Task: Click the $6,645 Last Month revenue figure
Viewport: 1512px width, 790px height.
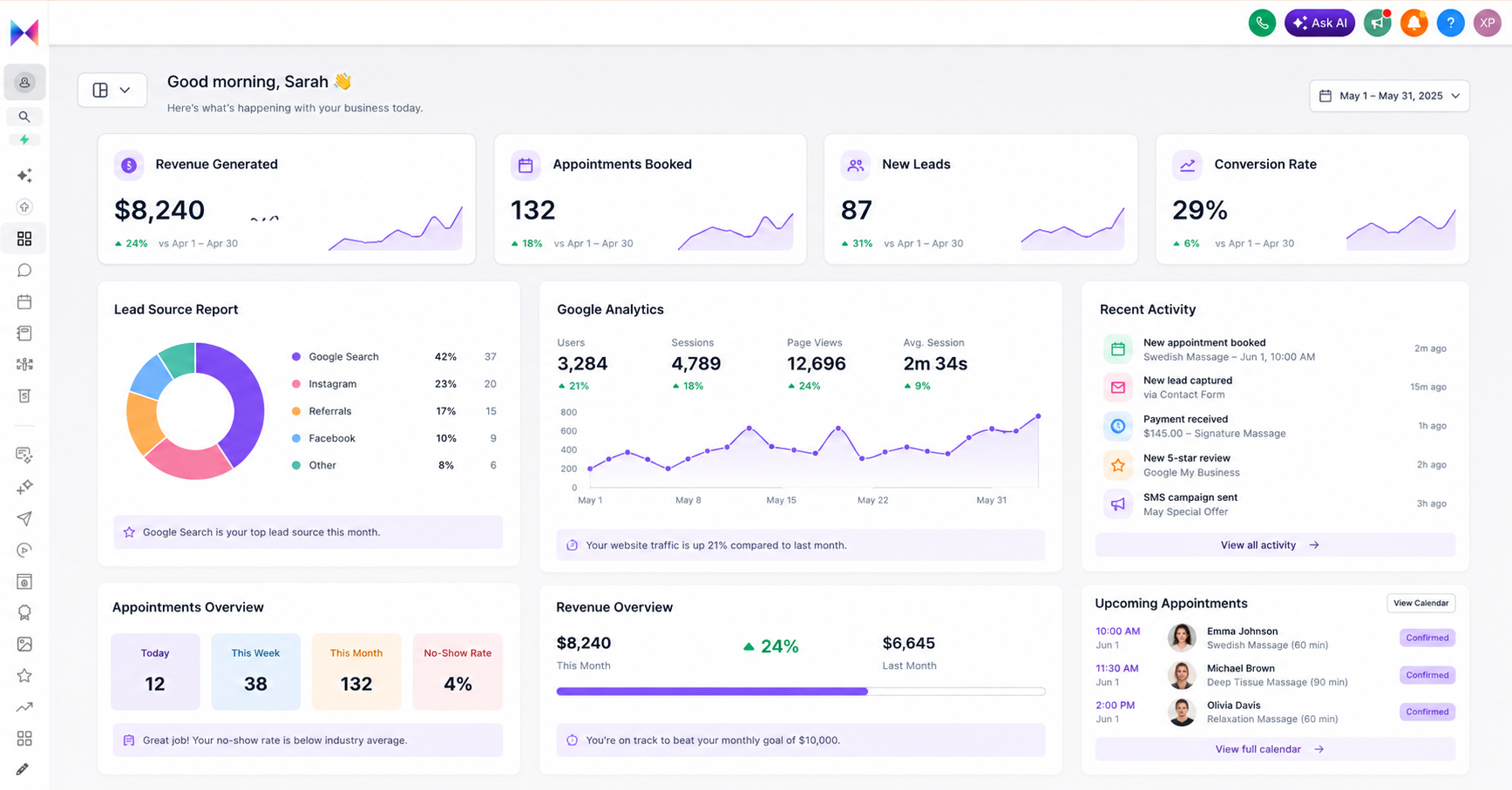Action: click(x=909, y=644)
